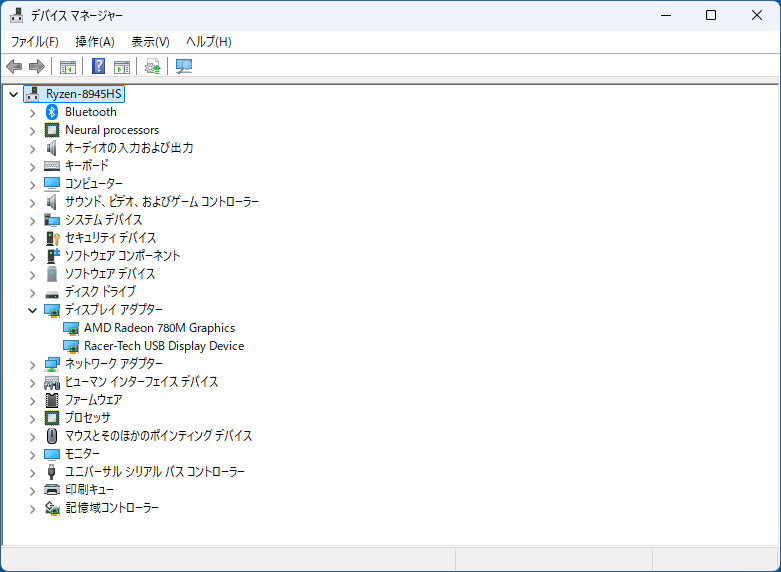Click the Back arrow toolbar icon
The width and height of the screenshot is (781, 572).
click(x=14, y=66)
